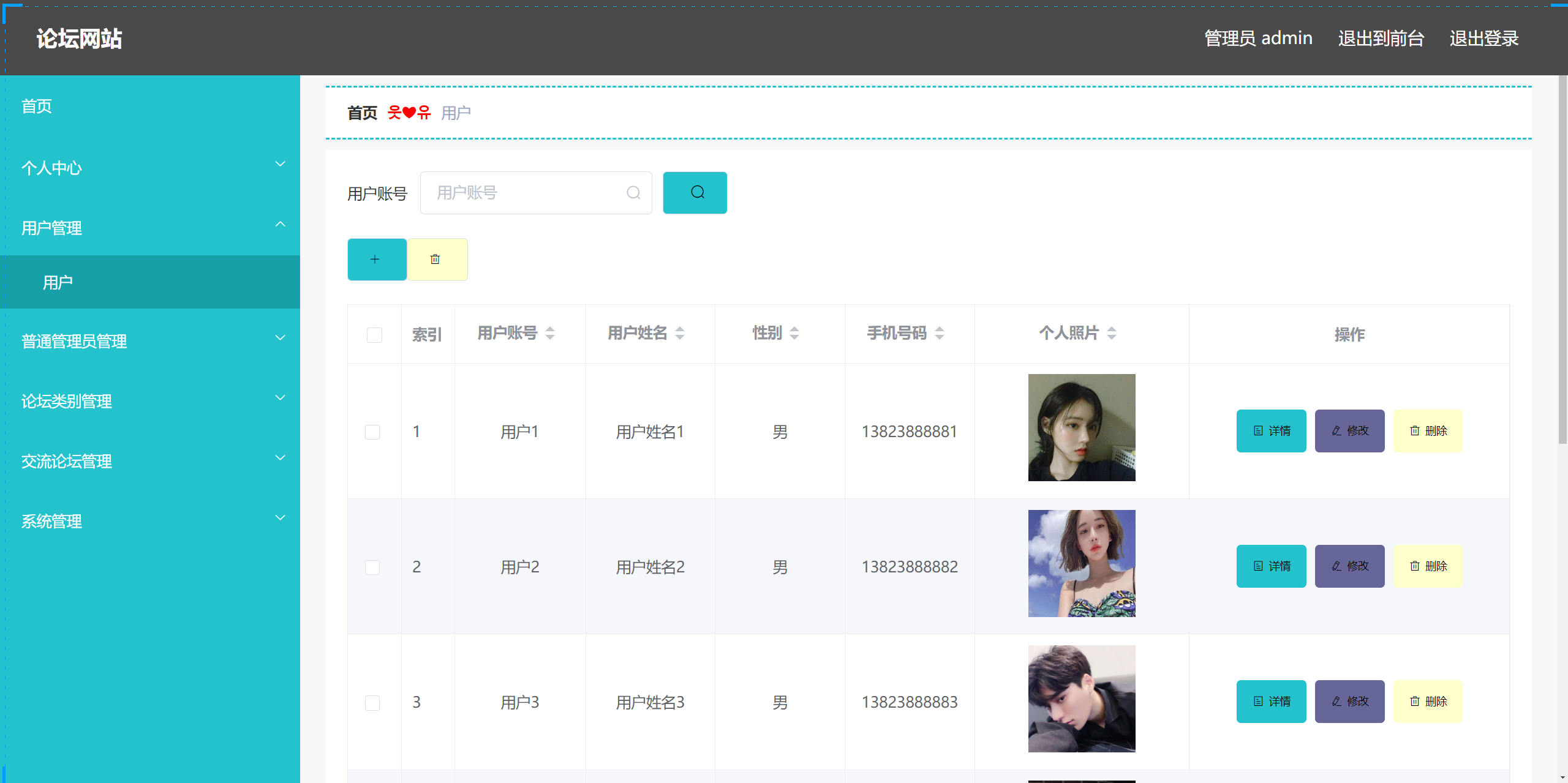This screenshot has height=783, width=1568.
Task: Select 用户 submenu item in sidebar
Action: tap(58, 282)
